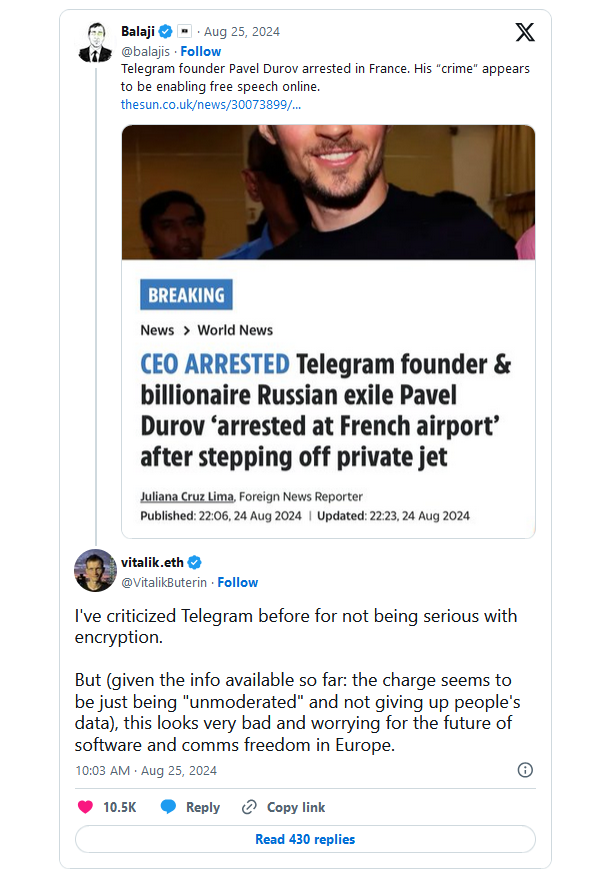
Task: Open the Pavel Durov article photo
Action: coord(328,192)
